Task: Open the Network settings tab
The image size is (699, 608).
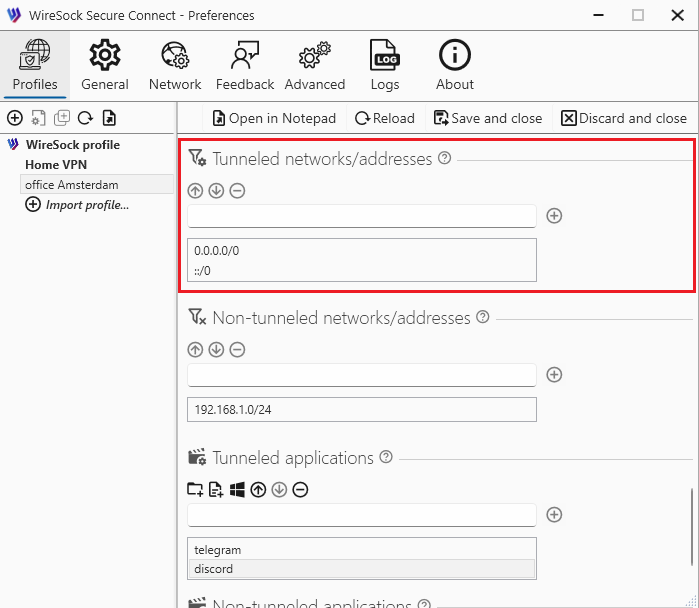Action: tap(175, 65)
